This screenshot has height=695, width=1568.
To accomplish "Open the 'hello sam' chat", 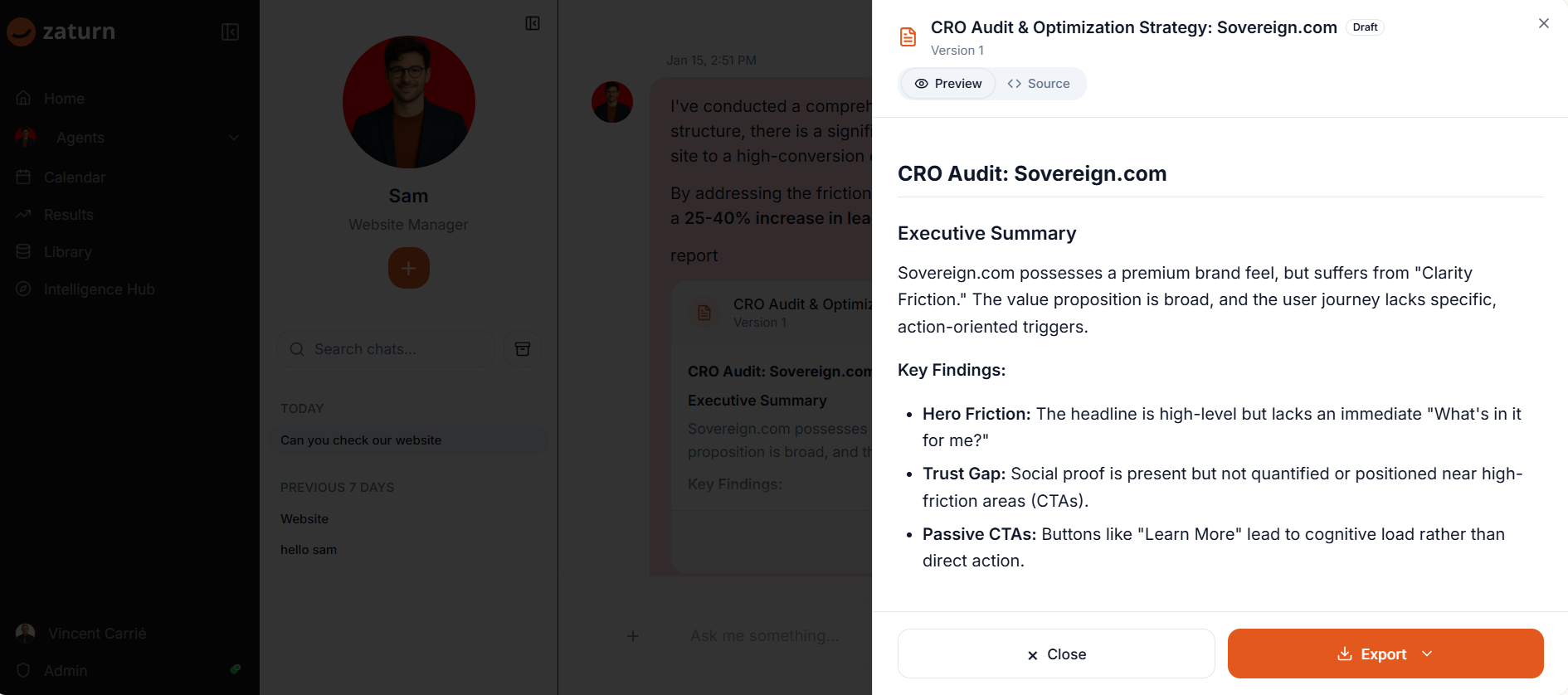I will [309, 550].
